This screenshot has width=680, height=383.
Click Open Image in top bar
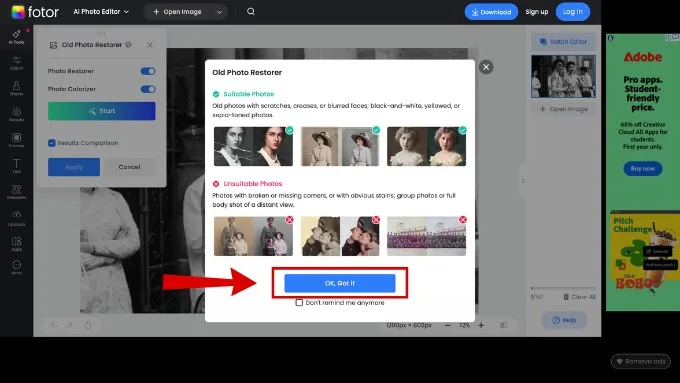(x=177, y=12)
